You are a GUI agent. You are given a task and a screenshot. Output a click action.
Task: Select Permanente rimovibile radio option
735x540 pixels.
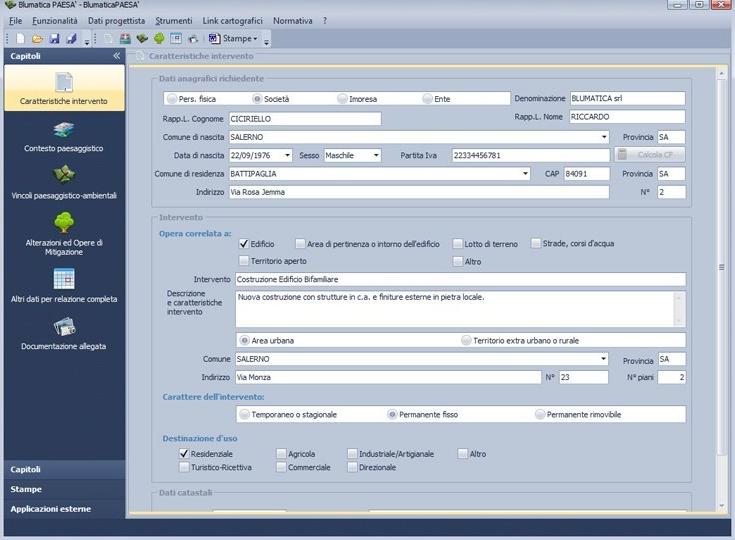(x=540, y=414)
